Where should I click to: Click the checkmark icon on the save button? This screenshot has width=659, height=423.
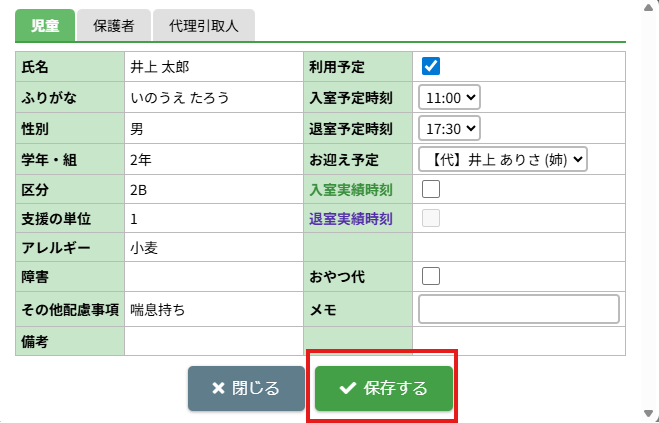348,388
